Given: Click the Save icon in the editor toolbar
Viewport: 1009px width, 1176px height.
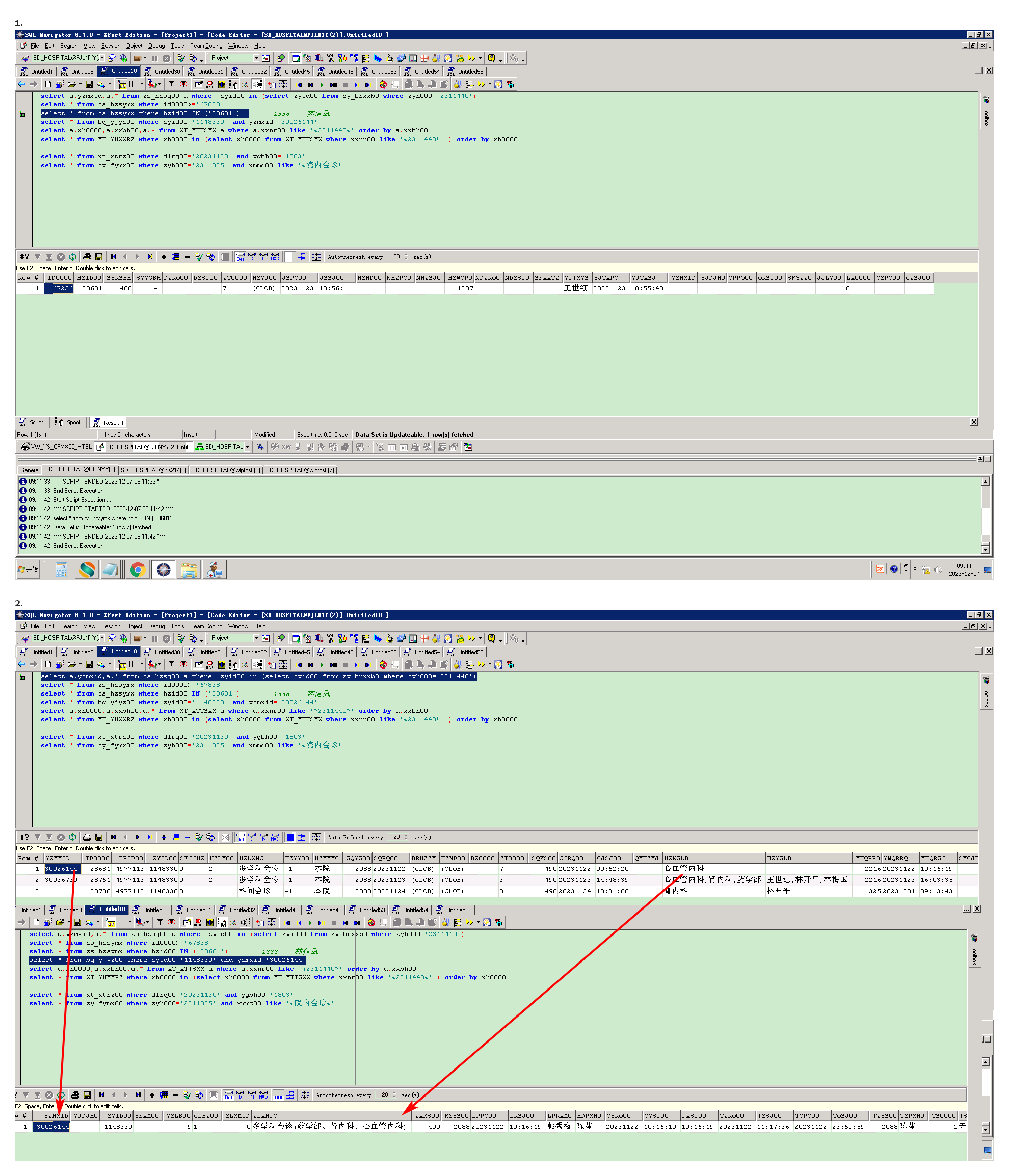Looking at the screenshot, I should [x=89, y=84].
